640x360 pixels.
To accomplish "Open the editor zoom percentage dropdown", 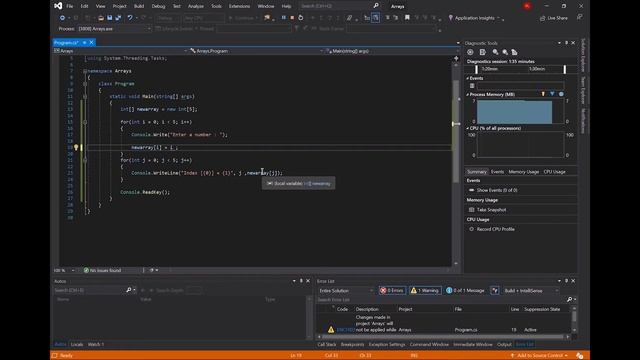I will (73, 270).
